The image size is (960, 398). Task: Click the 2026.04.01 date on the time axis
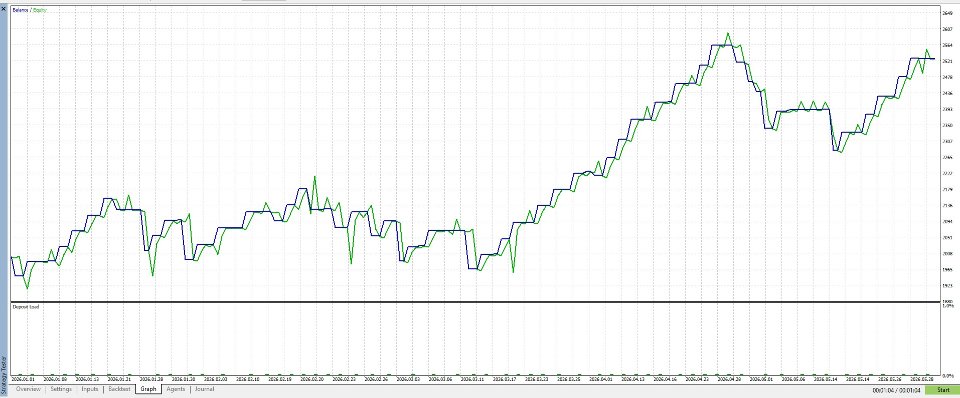(601, 380)
